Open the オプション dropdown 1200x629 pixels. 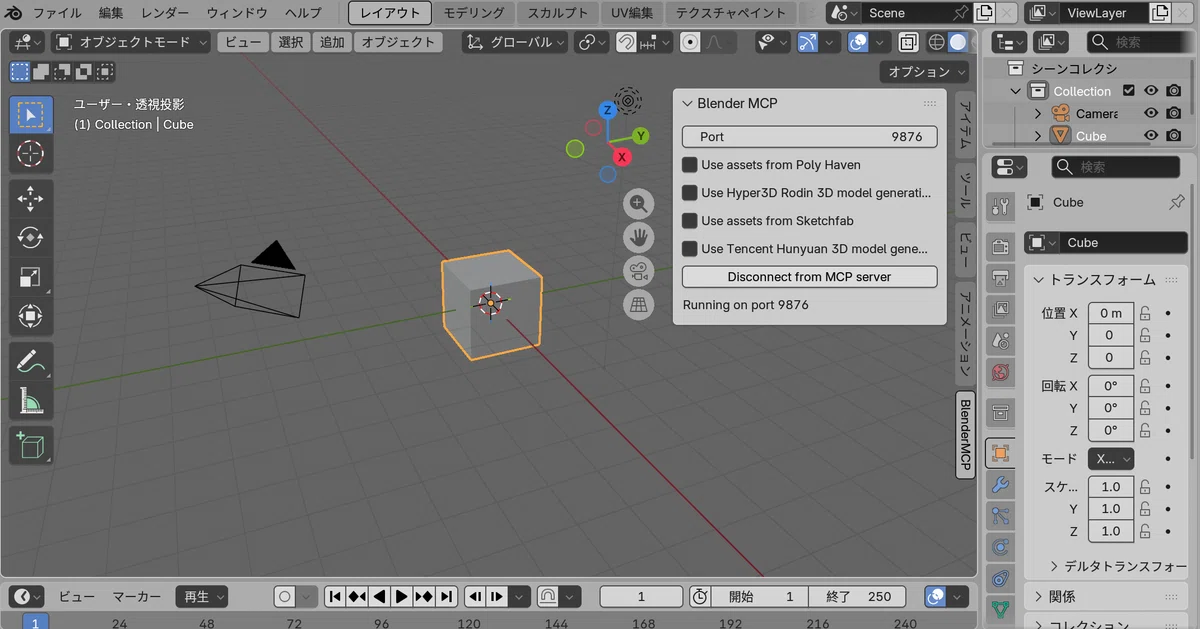[x=925, y=72]
